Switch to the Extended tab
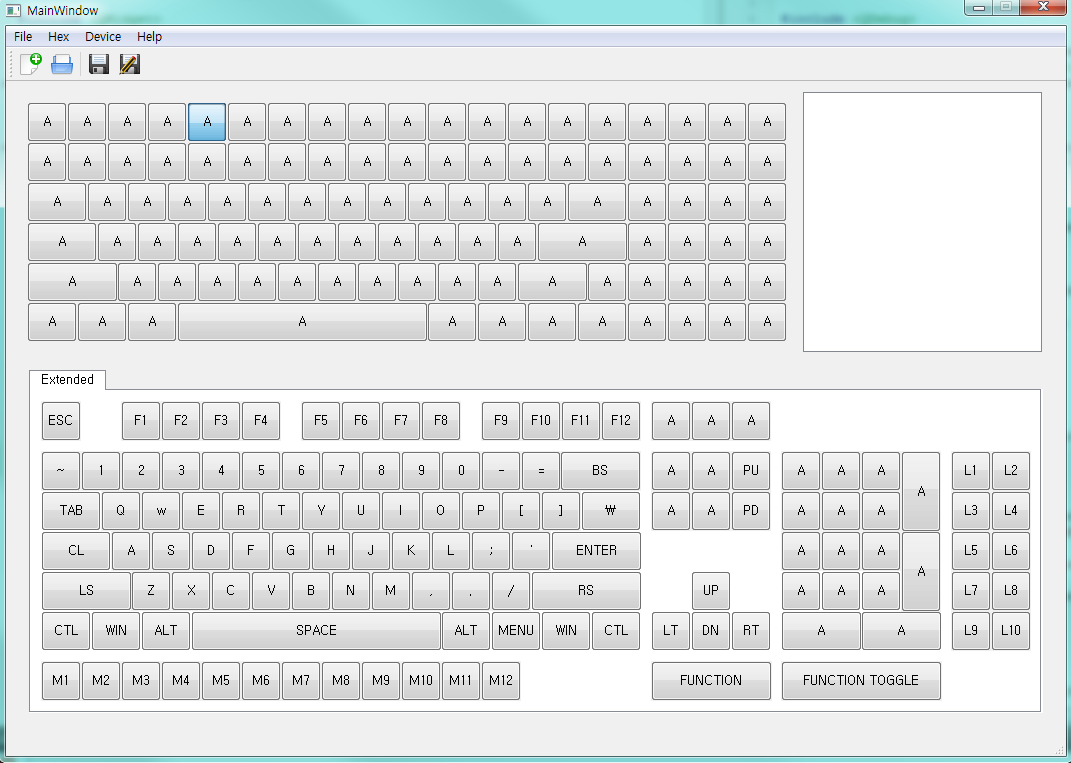This screenshot has width=1071, height=763. (67, 380)
